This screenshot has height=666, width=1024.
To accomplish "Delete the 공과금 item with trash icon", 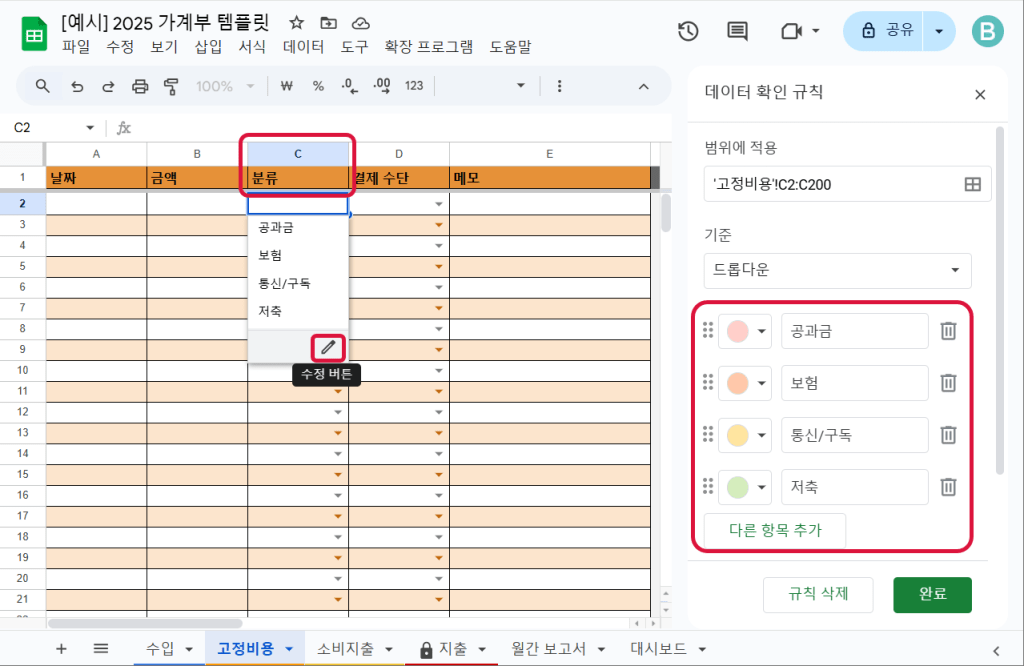I will [x=948, y=331].
